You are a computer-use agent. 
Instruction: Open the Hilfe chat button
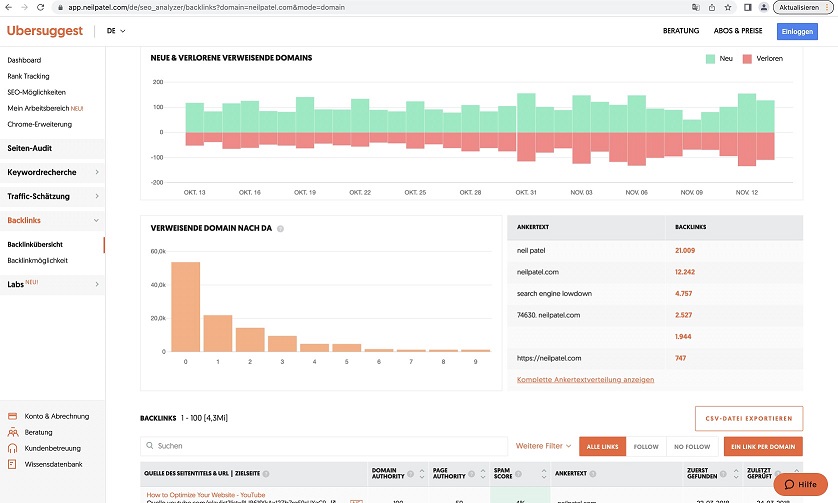tap(800, 484)
